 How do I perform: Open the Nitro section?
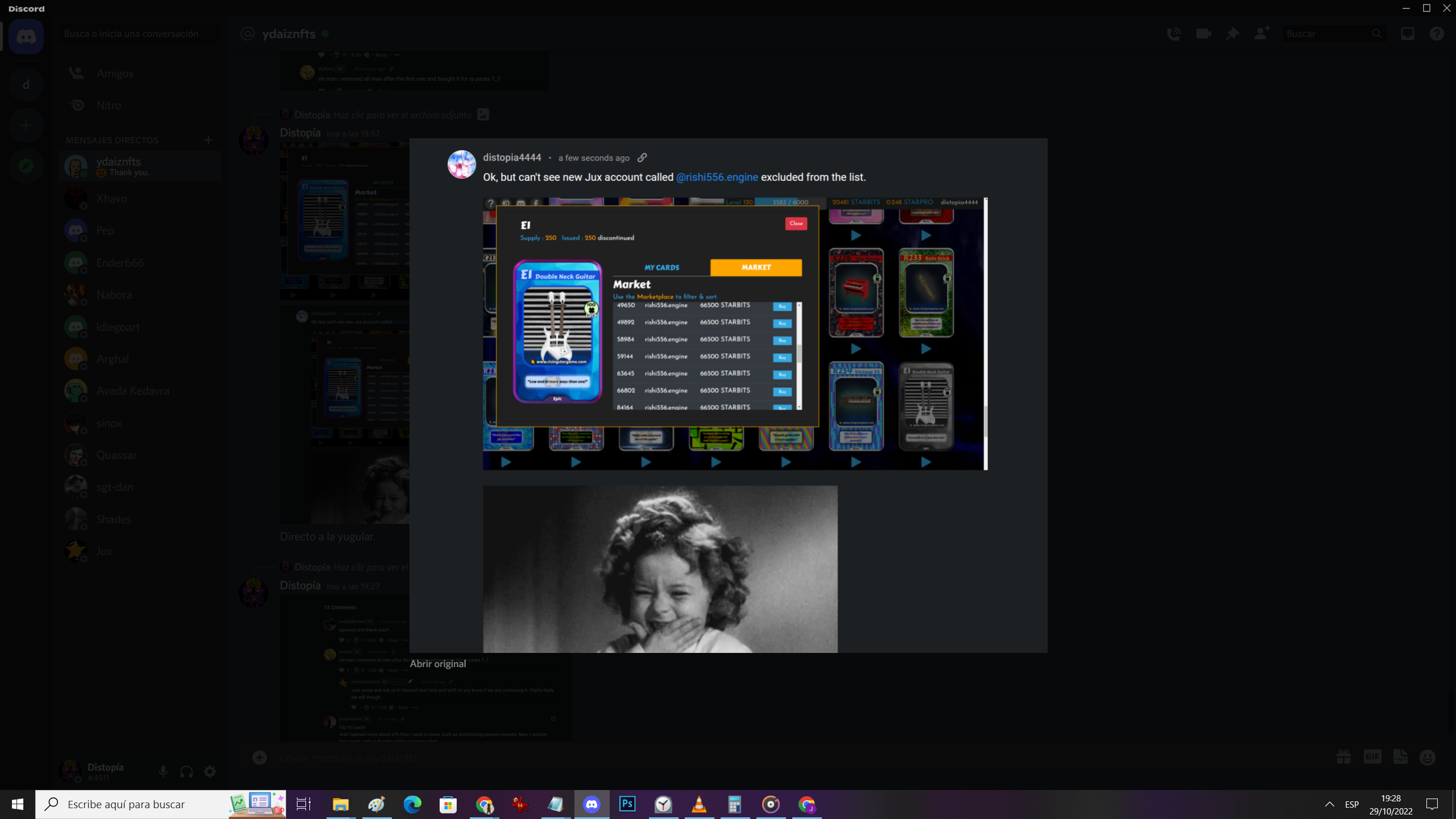[x=140, y=105]
